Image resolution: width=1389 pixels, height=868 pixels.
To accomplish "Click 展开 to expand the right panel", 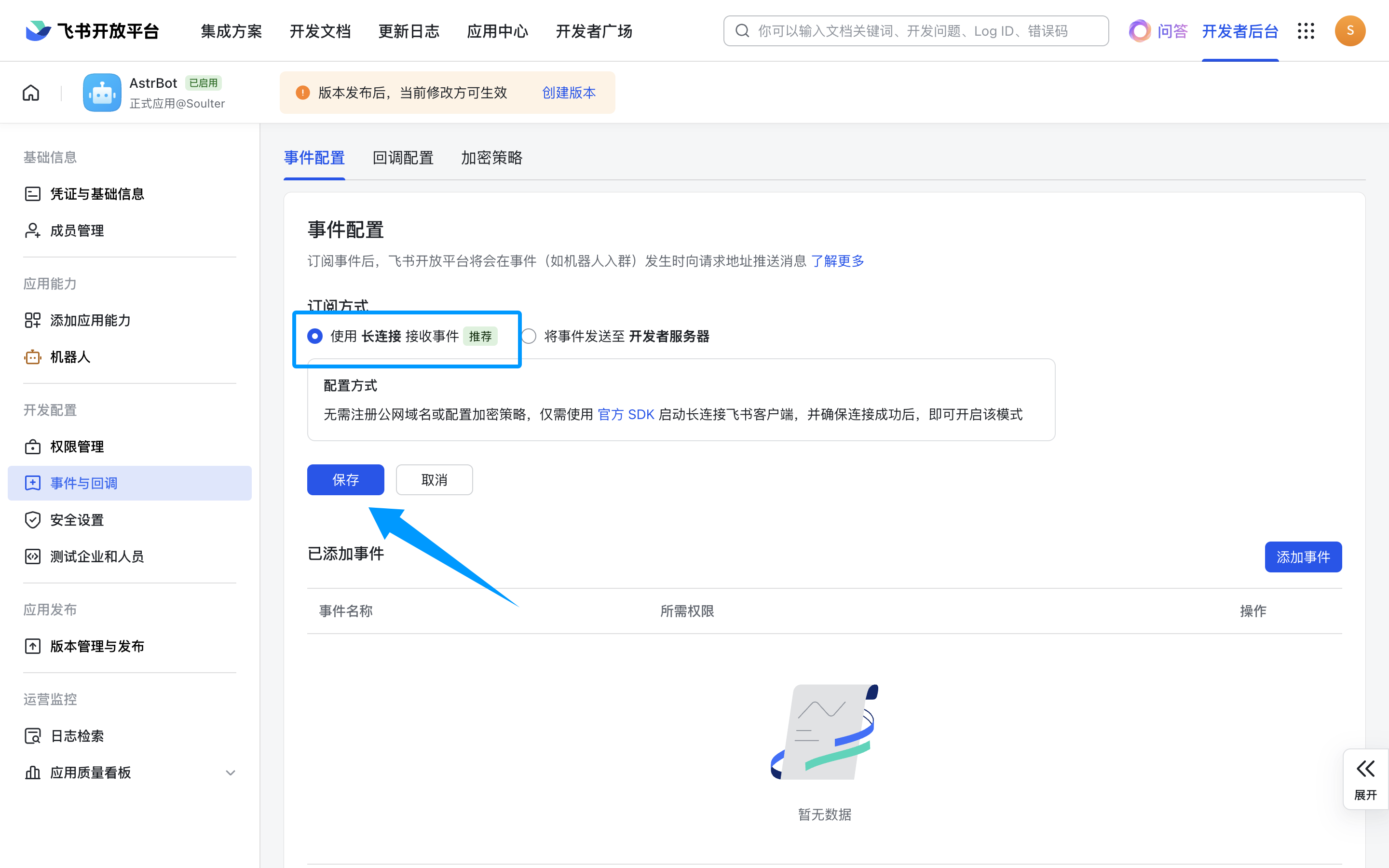I will [1365, 779].
